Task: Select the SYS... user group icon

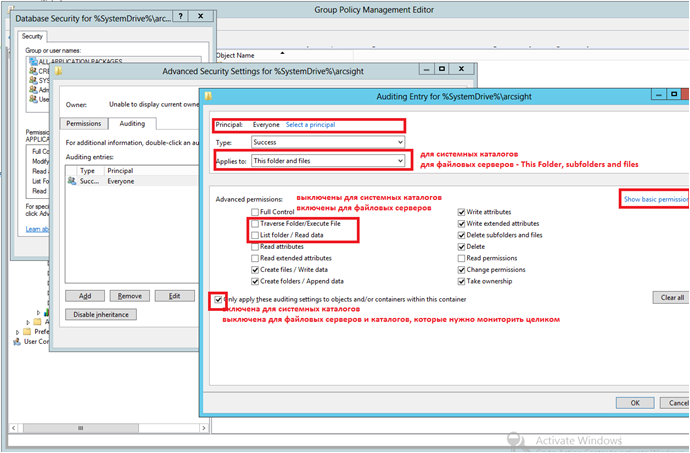Action: 33,80
